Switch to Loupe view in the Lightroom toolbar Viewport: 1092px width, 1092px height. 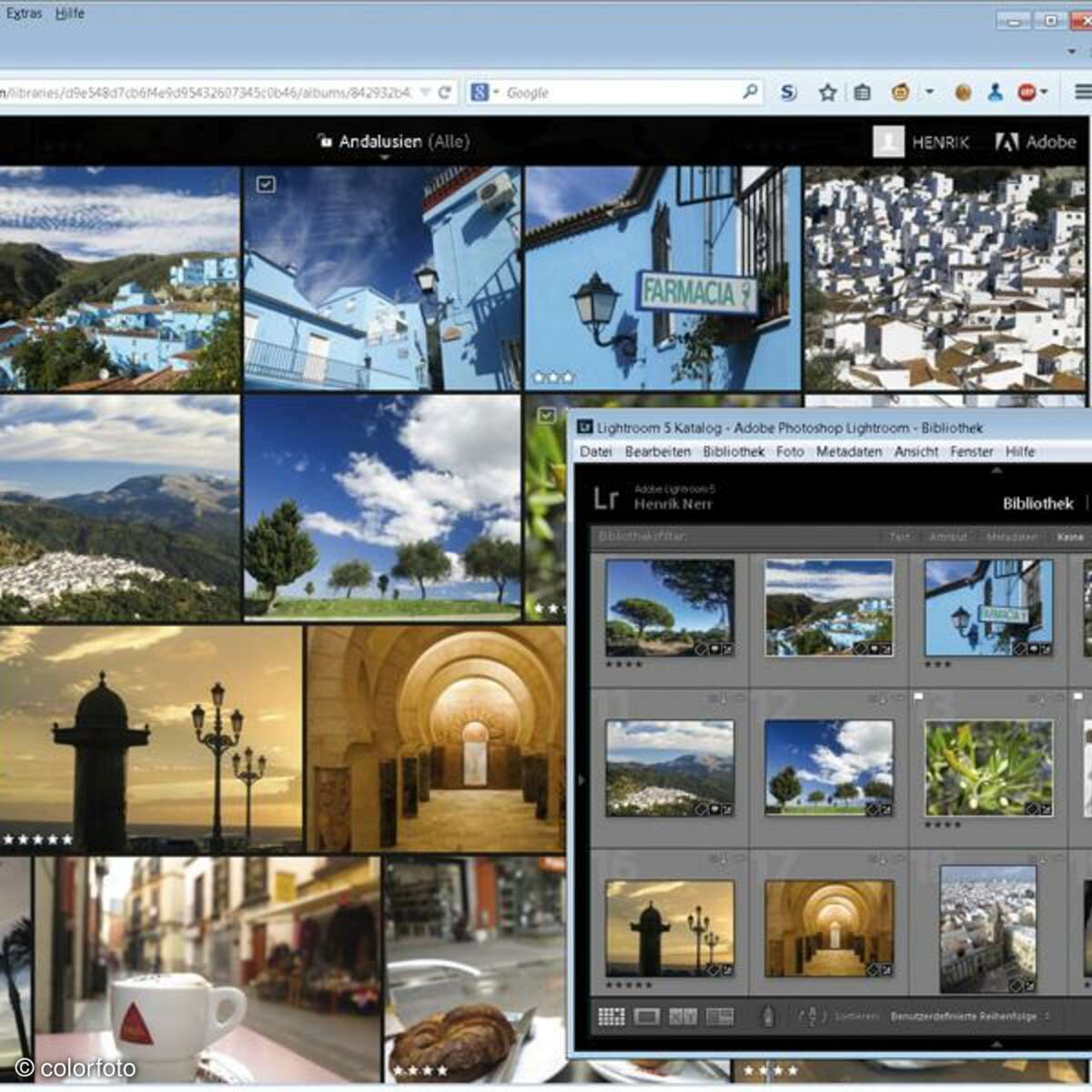pos(647,1016)
